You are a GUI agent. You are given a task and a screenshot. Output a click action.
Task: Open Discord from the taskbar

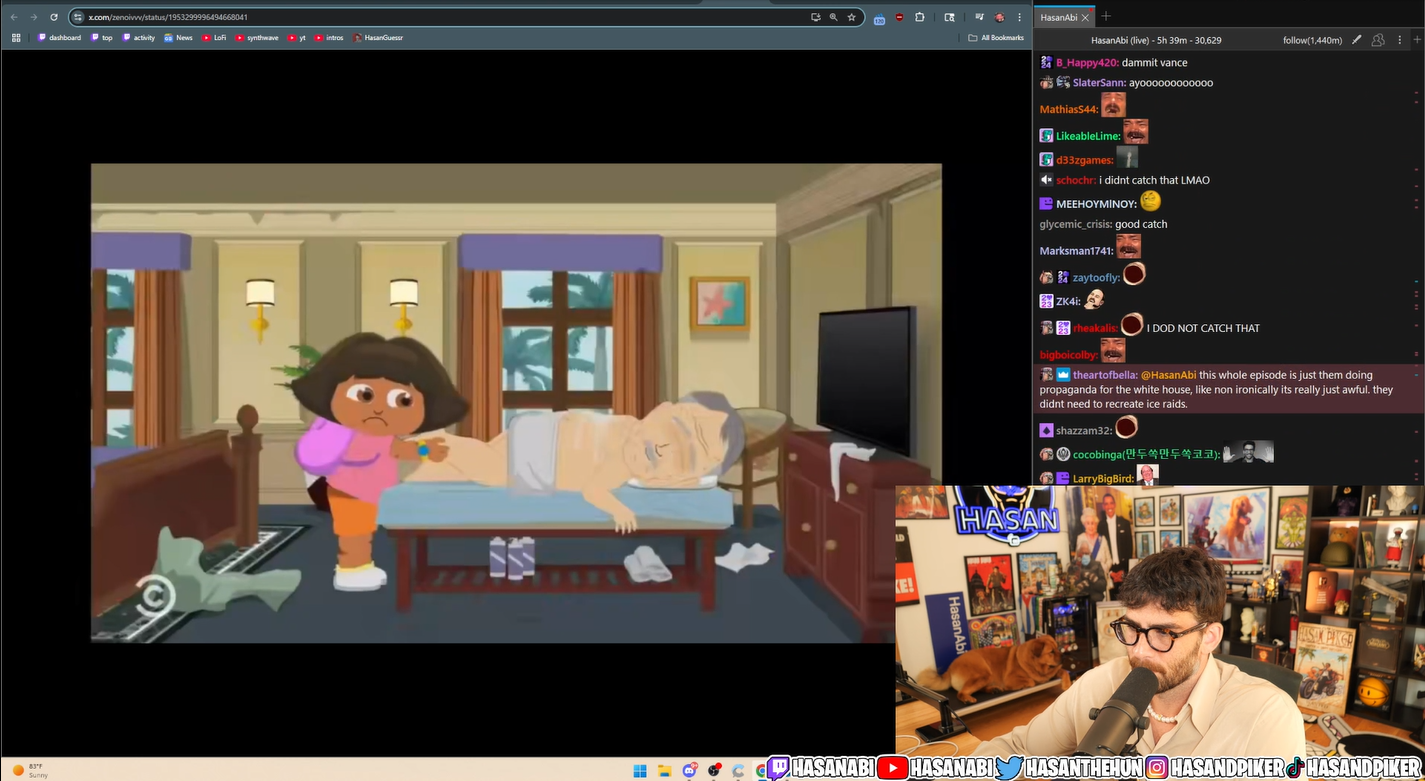click(x=689, y=770)
